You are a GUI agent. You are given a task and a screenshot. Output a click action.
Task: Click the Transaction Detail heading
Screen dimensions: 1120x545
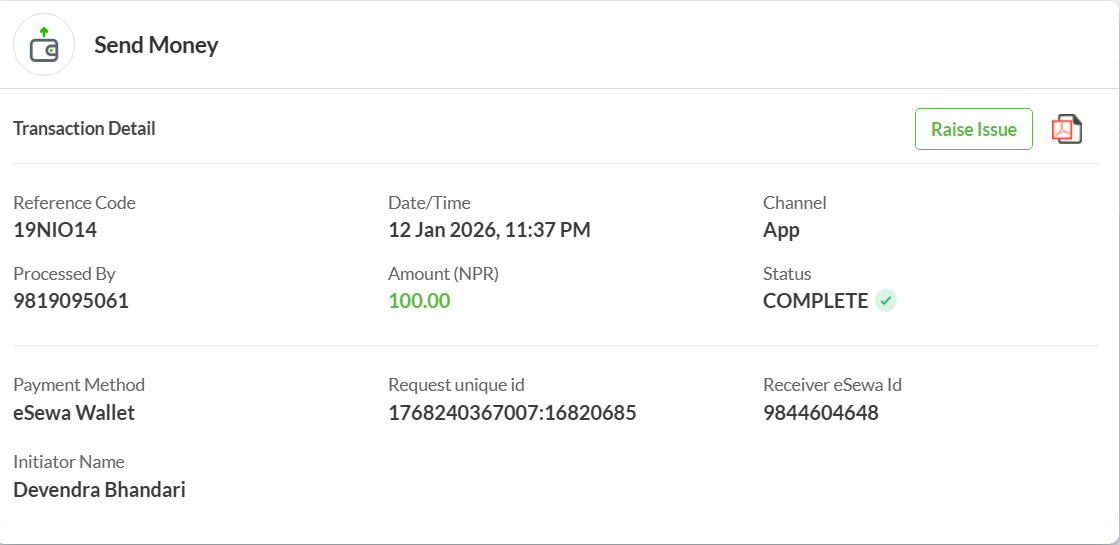click(x=84, y=128)
